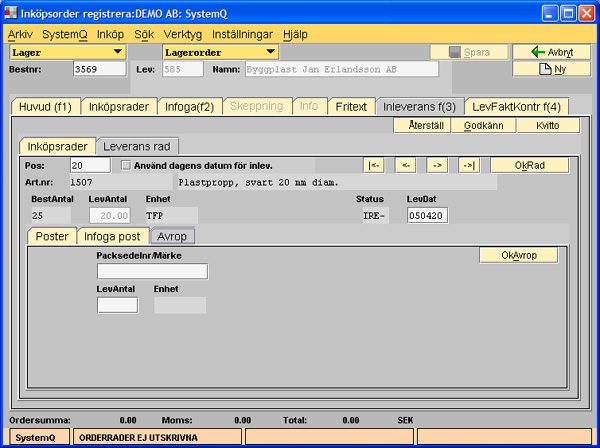Click the empty LevAntal field under Avrop
The image size is (600, 448).
point(117,305)
